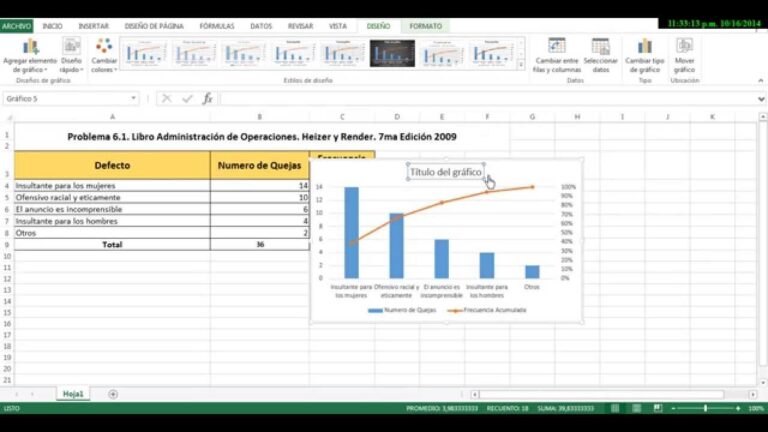This screenshot has width=768, height=432.
Task: Open the Name Box dropdown arrow
Action: coord(133,99)
